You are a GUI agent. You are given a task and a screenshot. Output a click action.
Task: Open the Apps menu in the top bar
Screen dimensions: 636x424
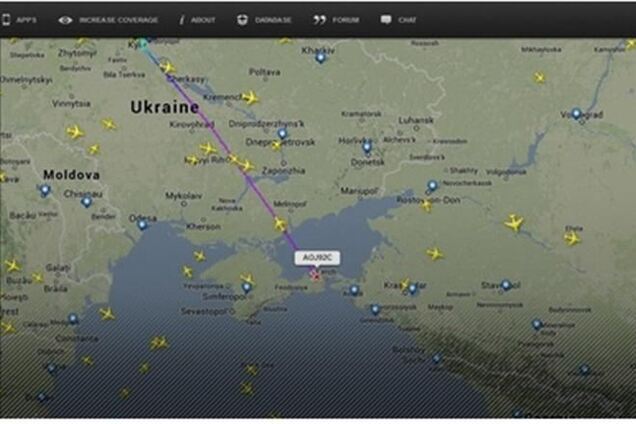tap(19, 20)
